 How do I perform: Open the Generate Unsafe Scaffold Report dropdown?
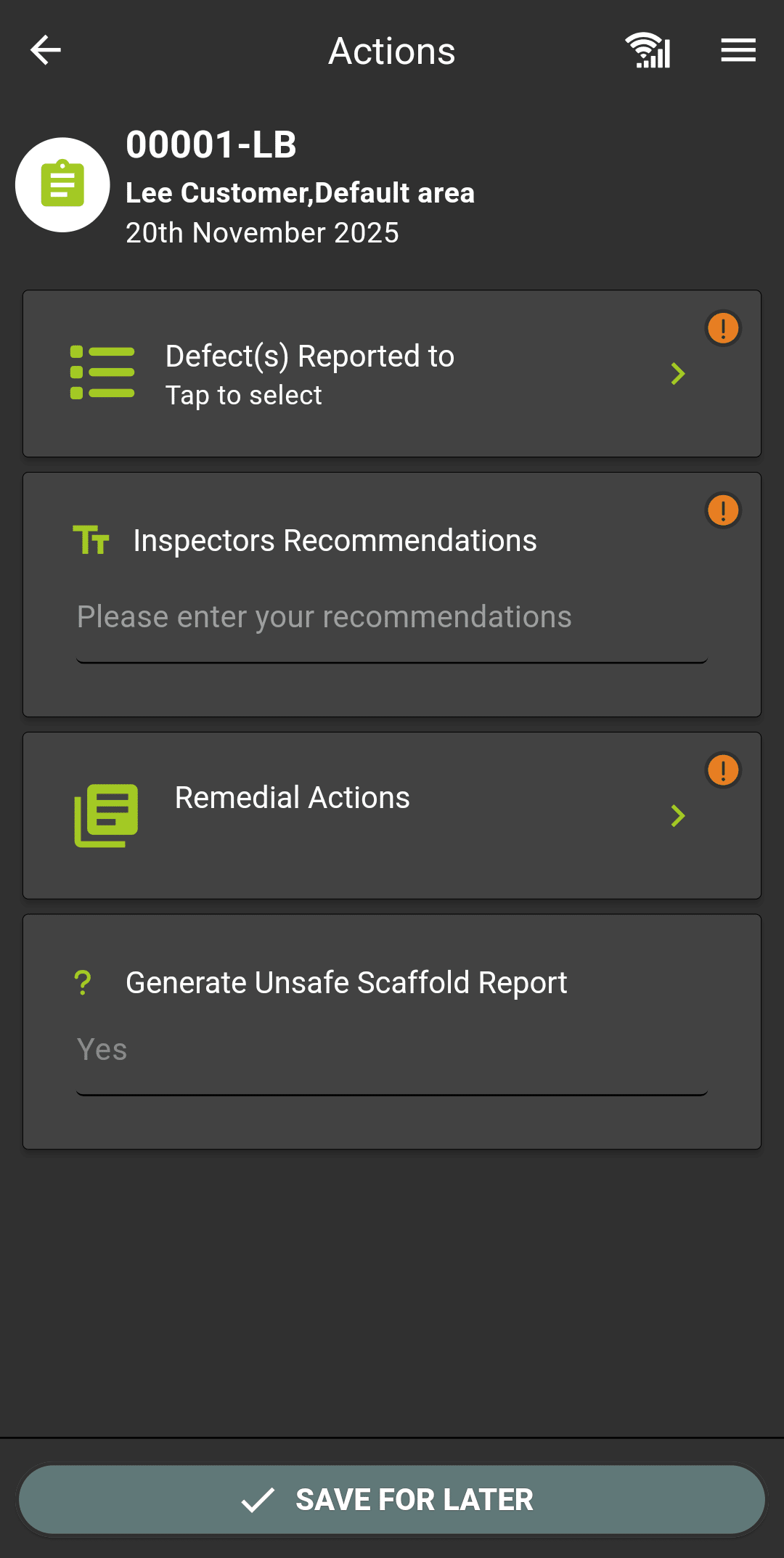pyautogui.click(x=392, y=1050)
